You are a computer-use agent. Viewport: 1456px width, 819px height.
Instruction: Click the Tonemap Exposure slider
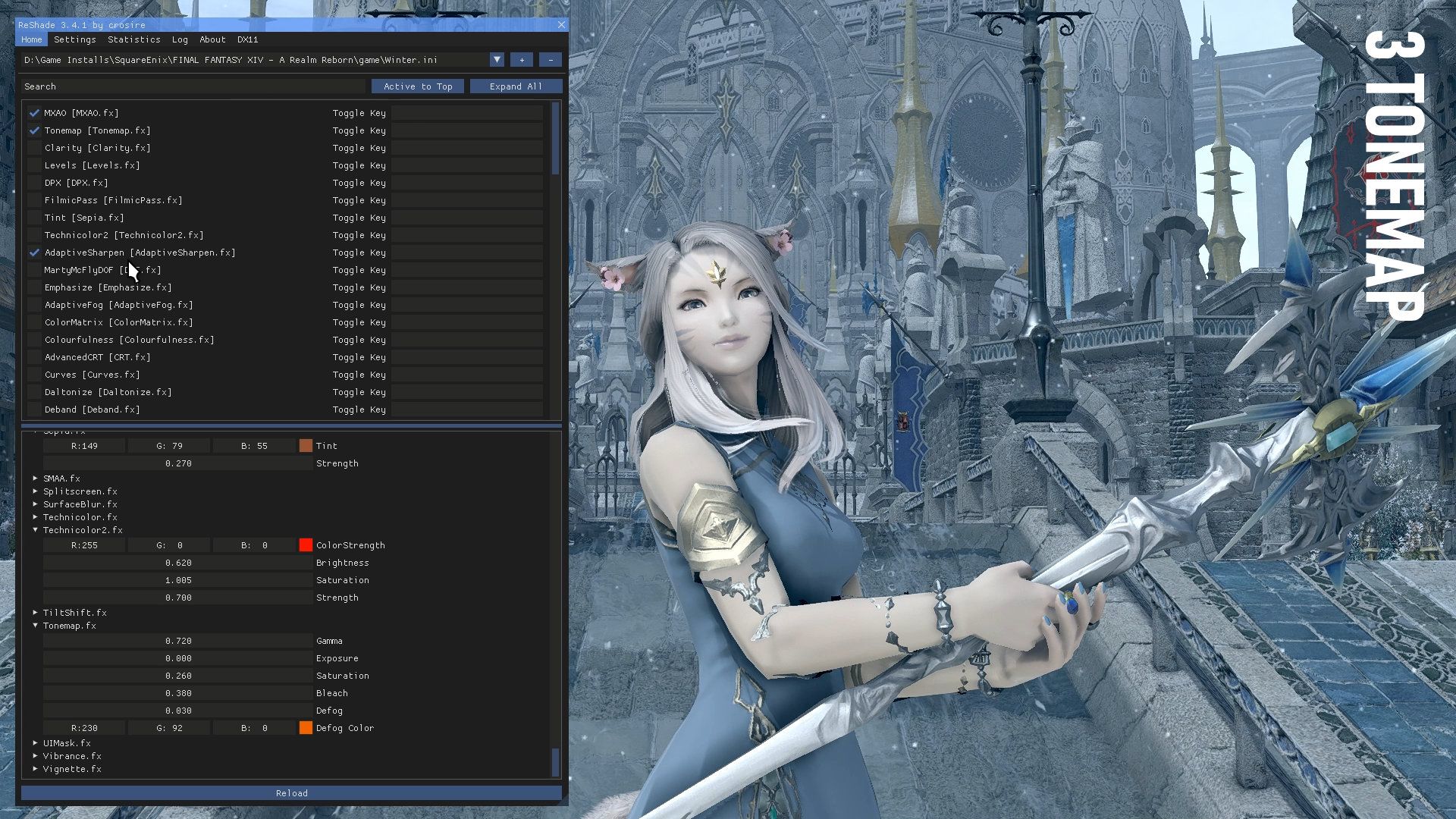coord(178,658)
